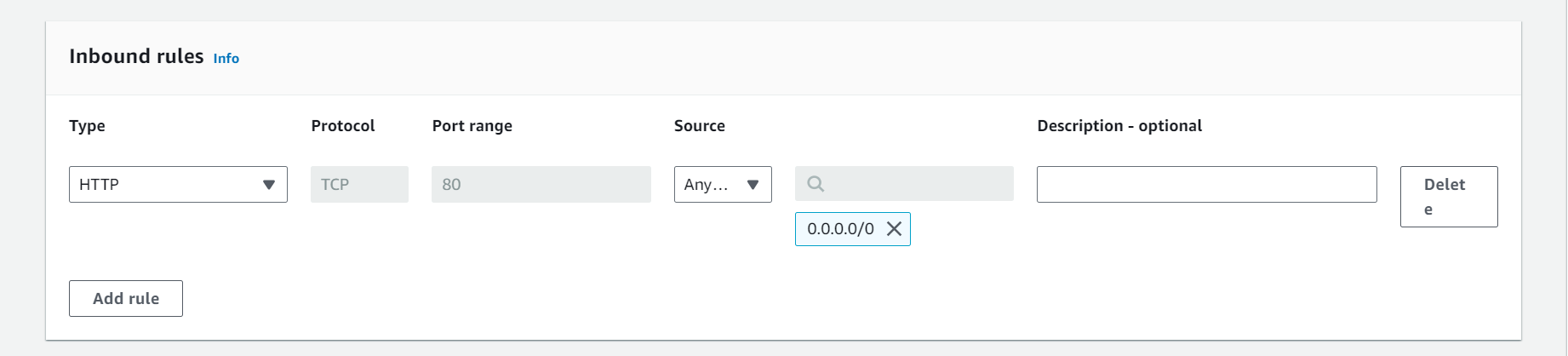Focus the Description optional text field

1206,184
